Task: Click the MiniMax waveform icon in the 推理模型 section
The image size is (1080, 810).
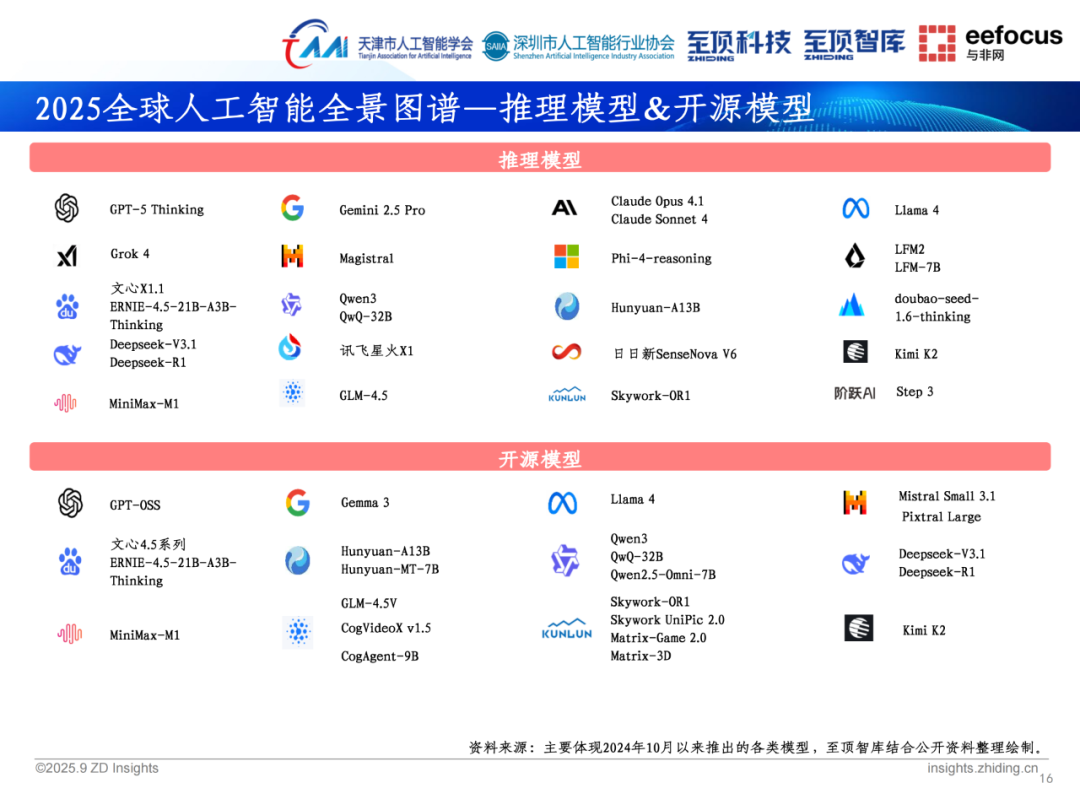Action: pyautogui.click(x=66, y=403)
